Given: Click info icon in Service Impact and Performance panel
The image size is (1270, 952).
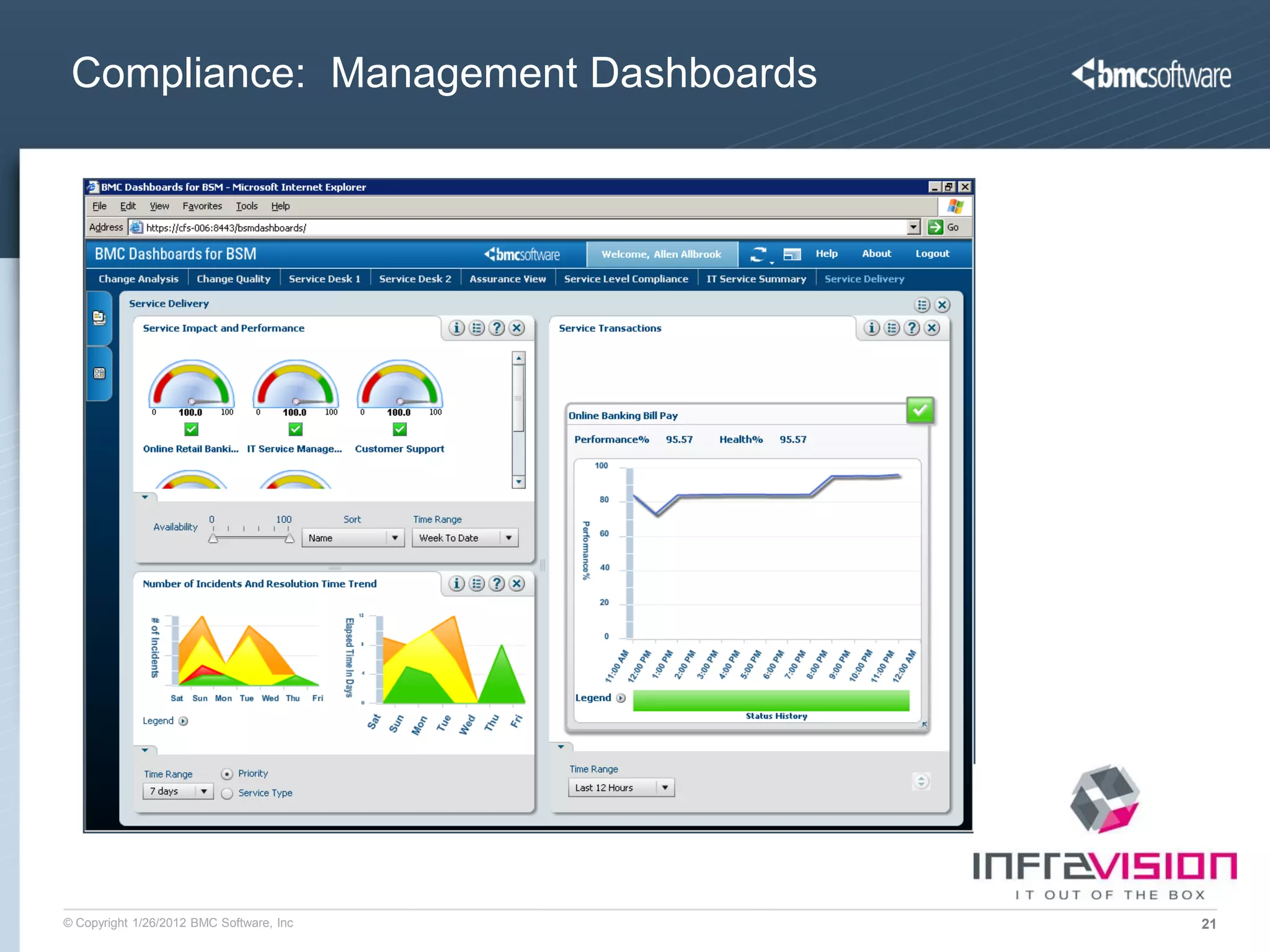Looking at the screenshot, I should (x=456, y=328).
